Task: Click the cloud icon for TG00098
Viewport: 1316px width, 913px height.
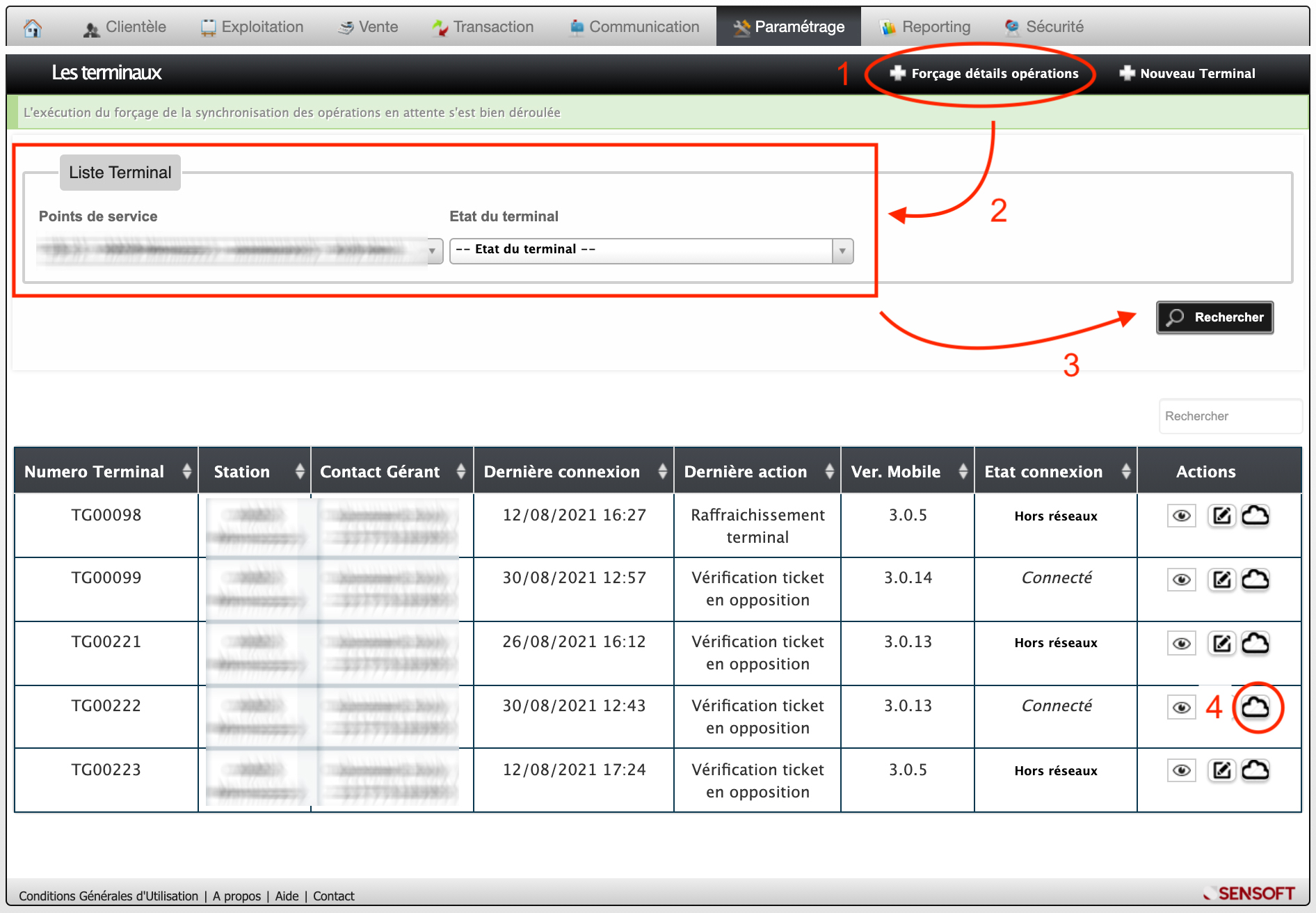Action: (x=1255, y=516)
